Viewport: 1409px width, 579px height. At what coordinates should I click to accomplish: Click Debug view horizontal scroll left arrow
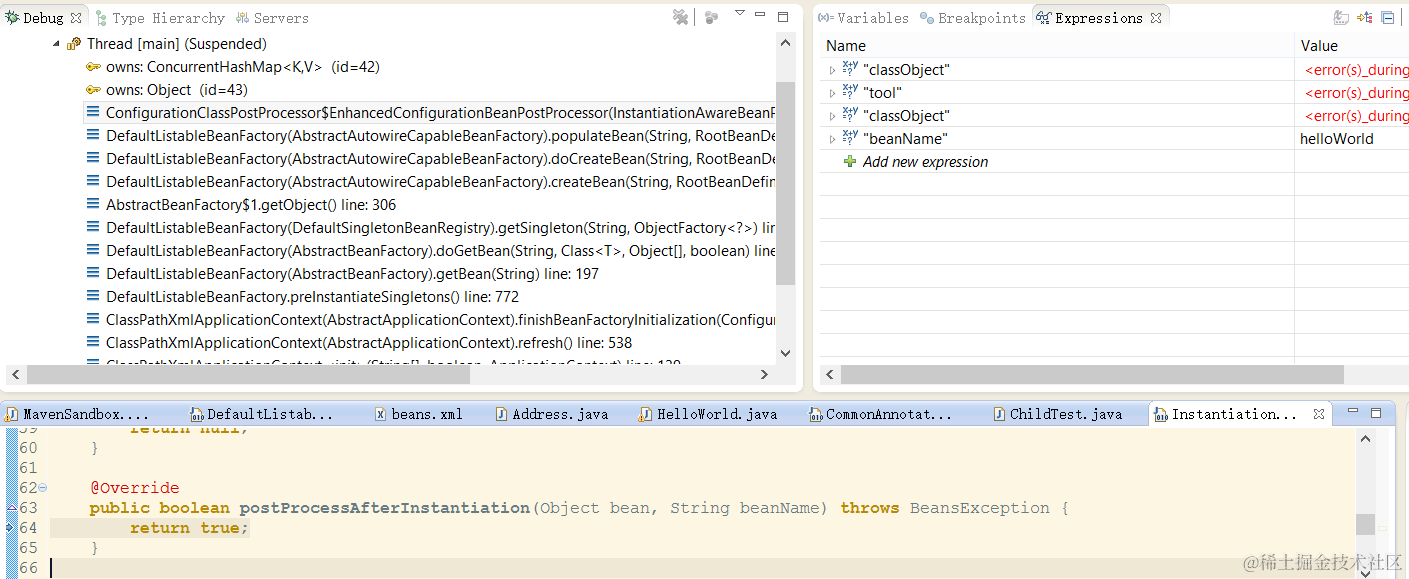(x=14, y=375)
